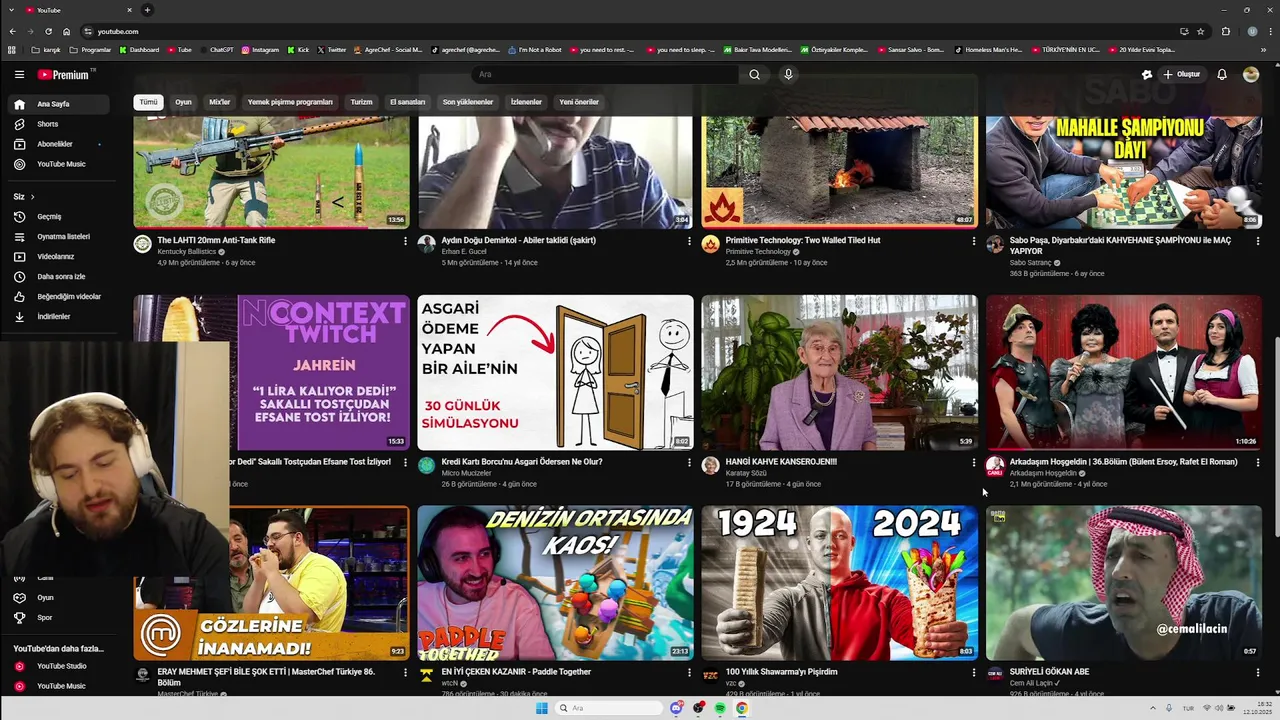Select the Tümü filter chip
This screenshot has height=720, width=1280.
click(148, 102)
